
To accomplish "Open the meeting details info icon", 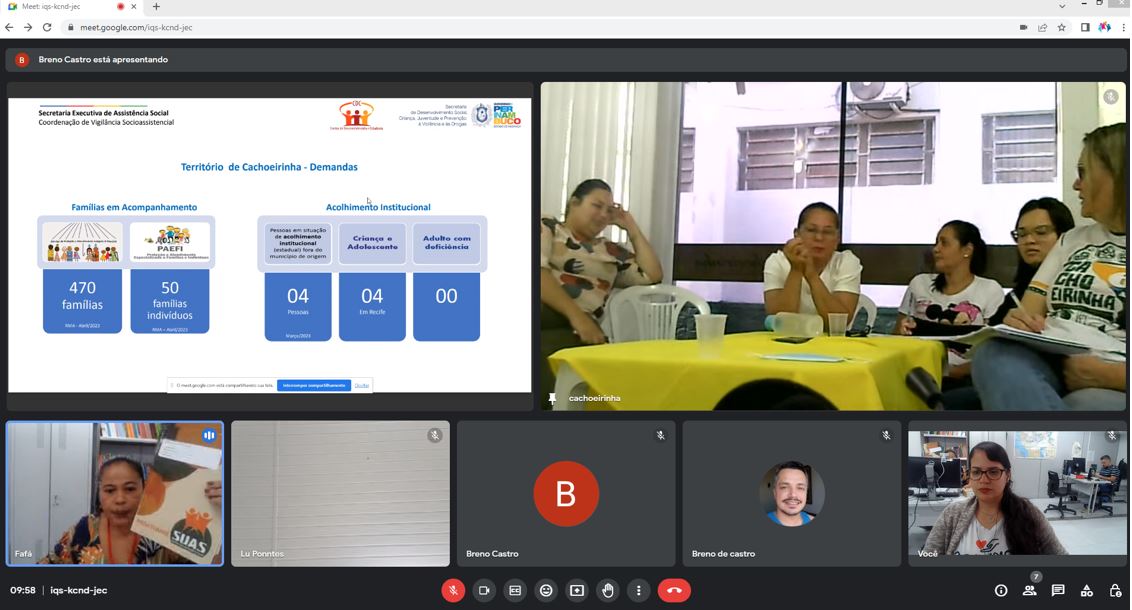I will pos(1001,591).
